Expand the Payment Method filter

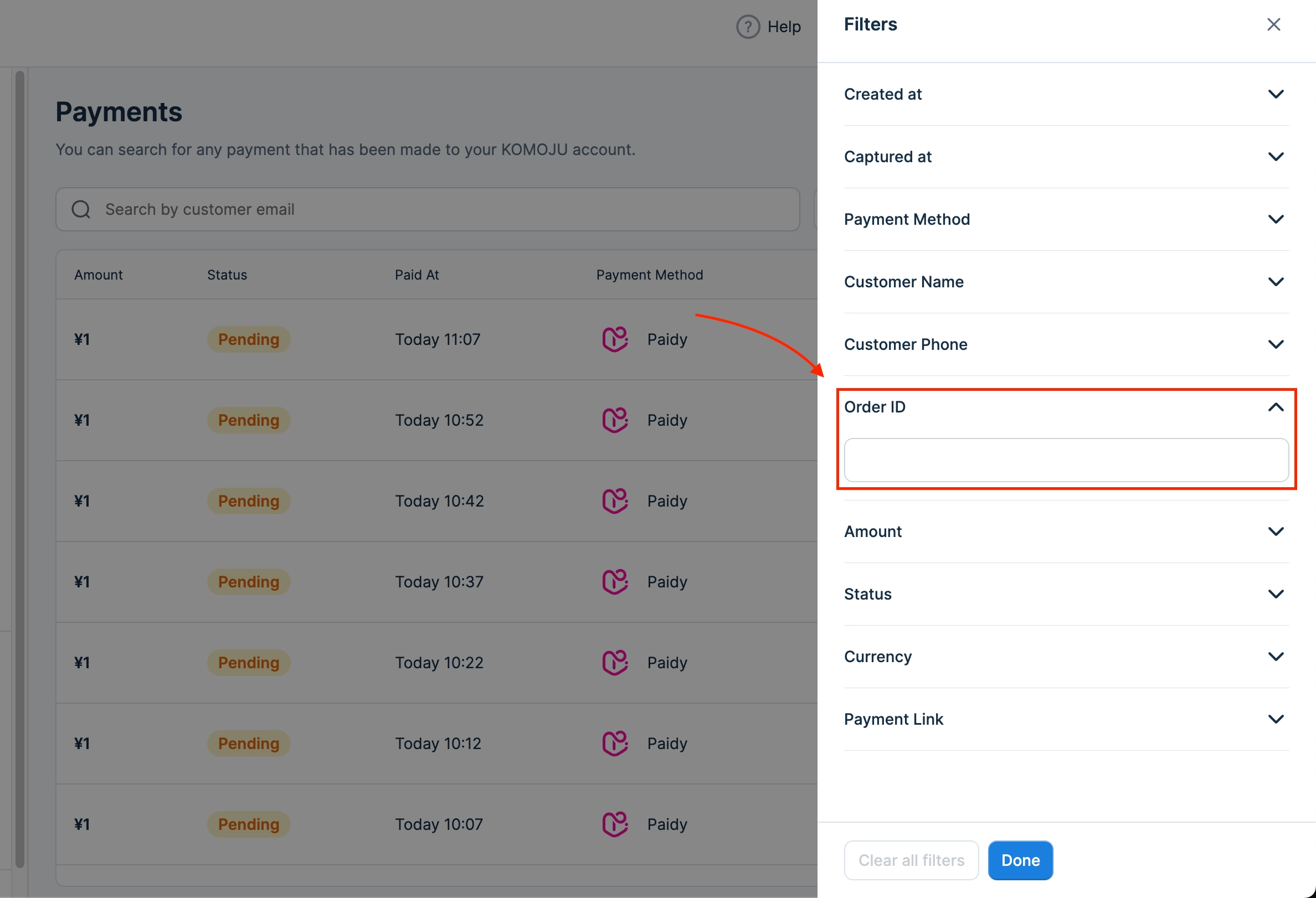pos(1275,219)
